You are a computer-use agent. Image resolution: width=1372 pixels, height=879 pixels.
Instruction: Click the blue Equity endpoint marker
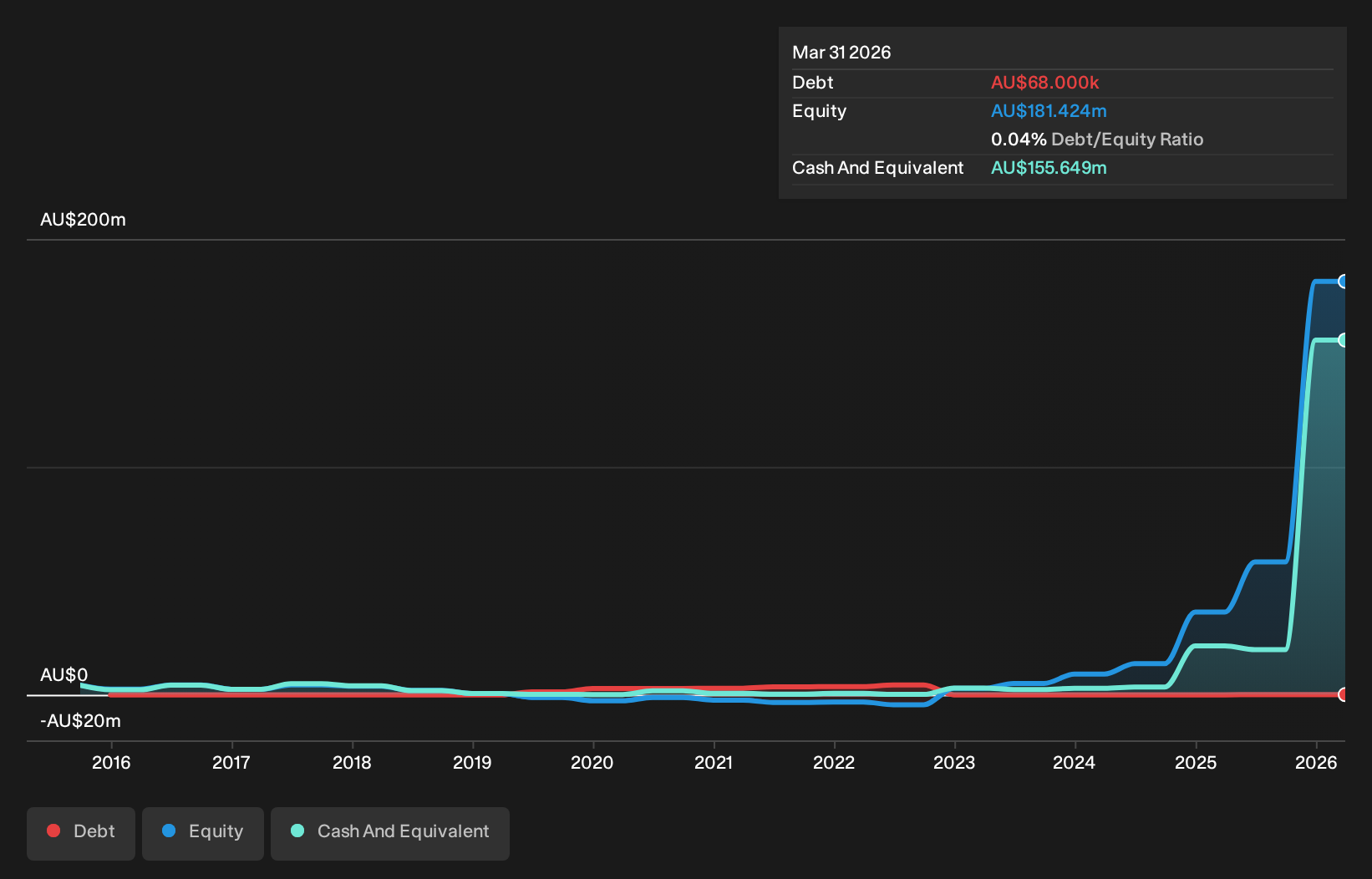click(1343, 282)
